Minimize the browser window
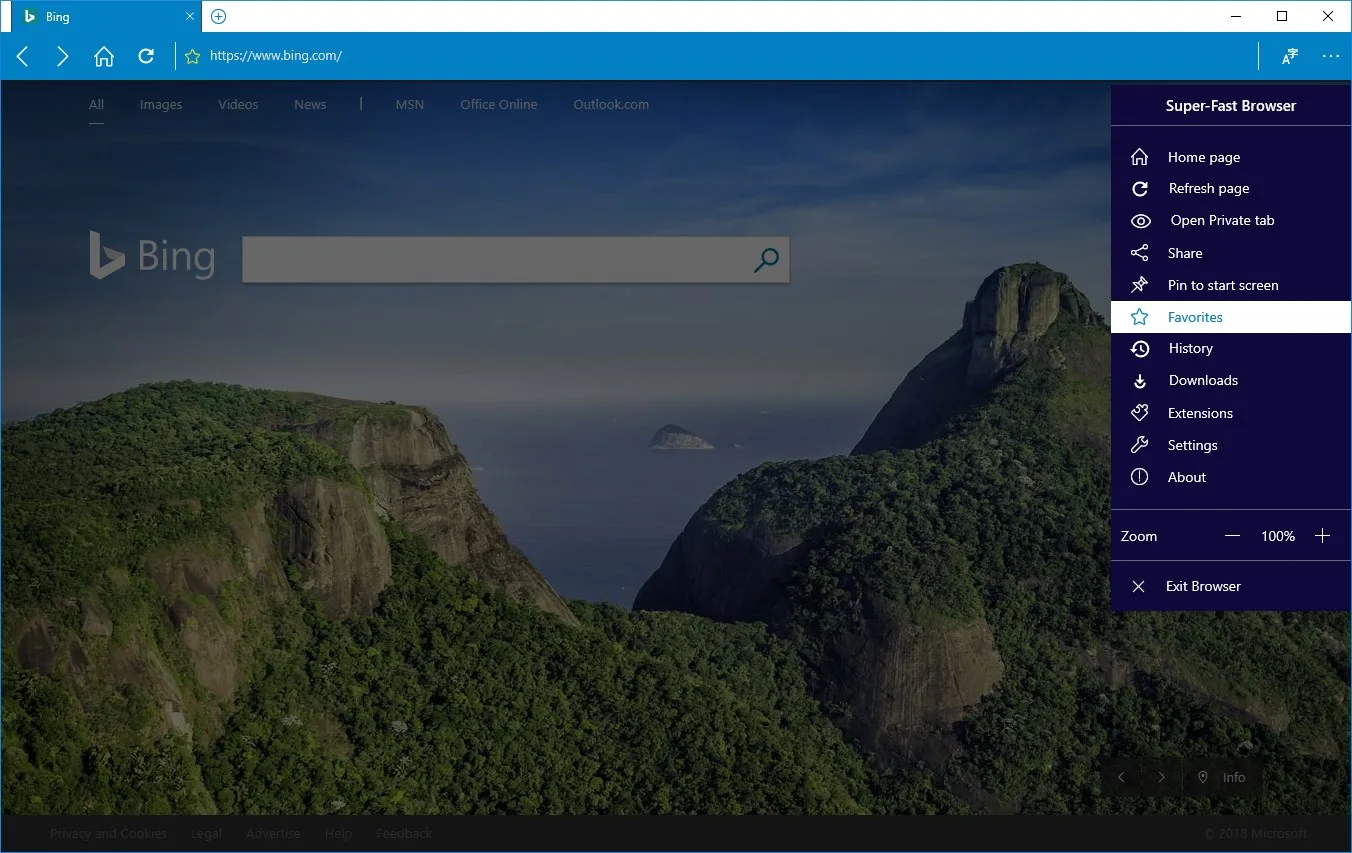Screen dimensions: 1352x853 [x=1236, y=16]
